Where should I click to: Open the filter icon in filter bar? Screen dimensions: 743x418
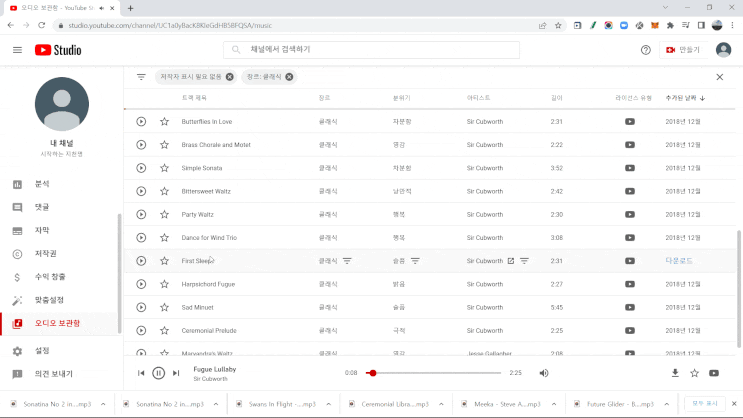pos(141,77)
